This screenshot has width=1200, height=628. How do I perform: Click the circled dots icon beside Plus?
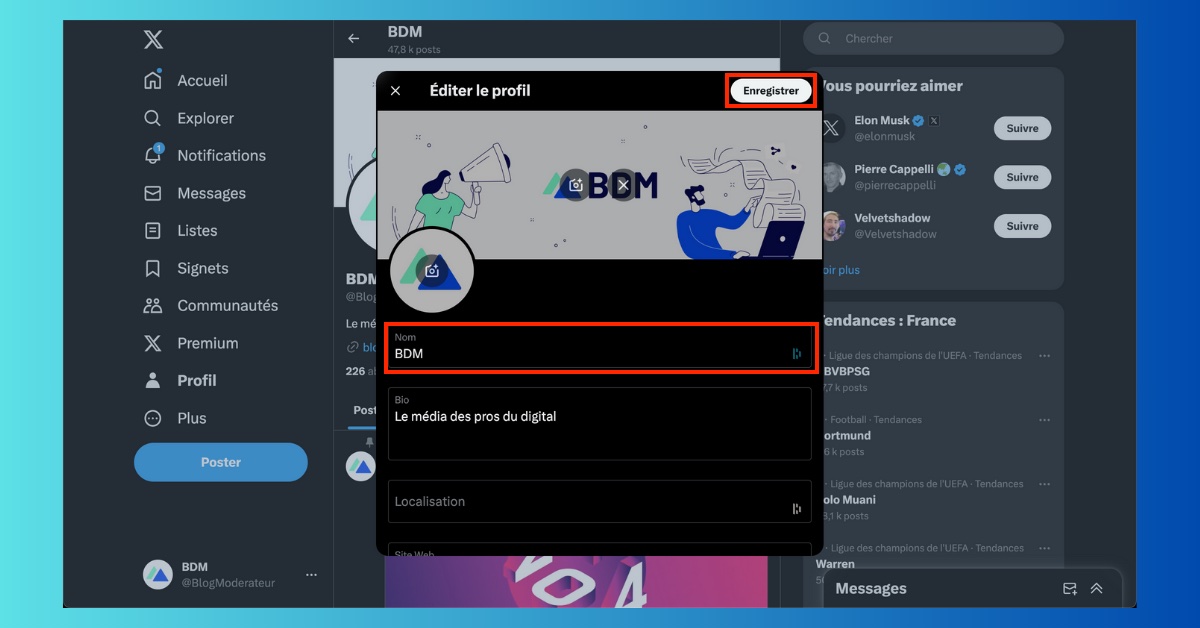153,418
